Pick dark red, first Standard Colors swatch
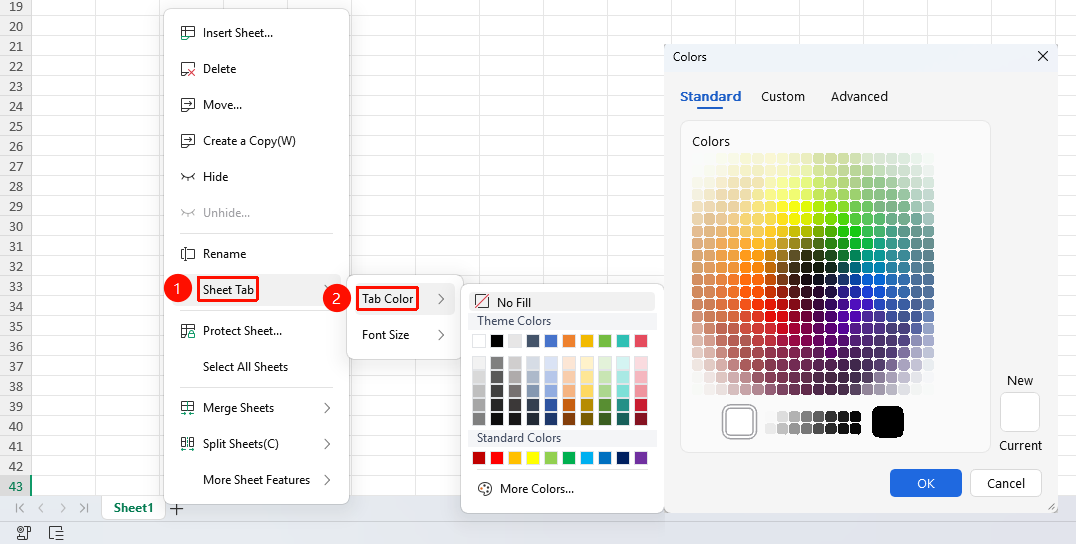The height and width of the screenshot is (544, 1076). coord(479,458)
